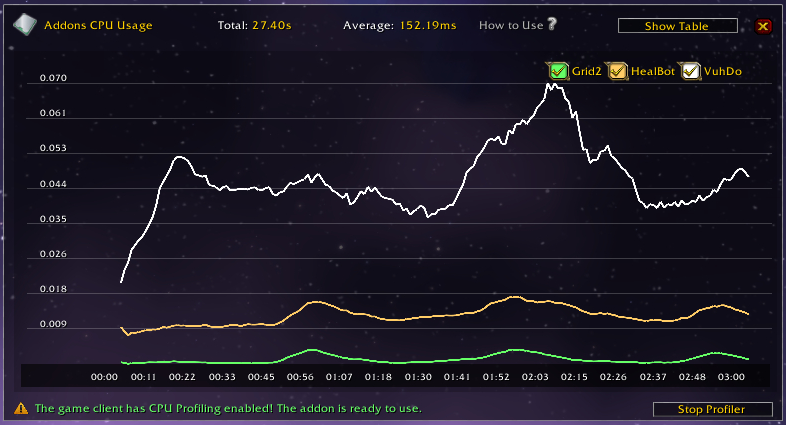This screenshot has height=425, width=786.
Task: Click the 00:56 time axis label
Action: tap(301, 377)
